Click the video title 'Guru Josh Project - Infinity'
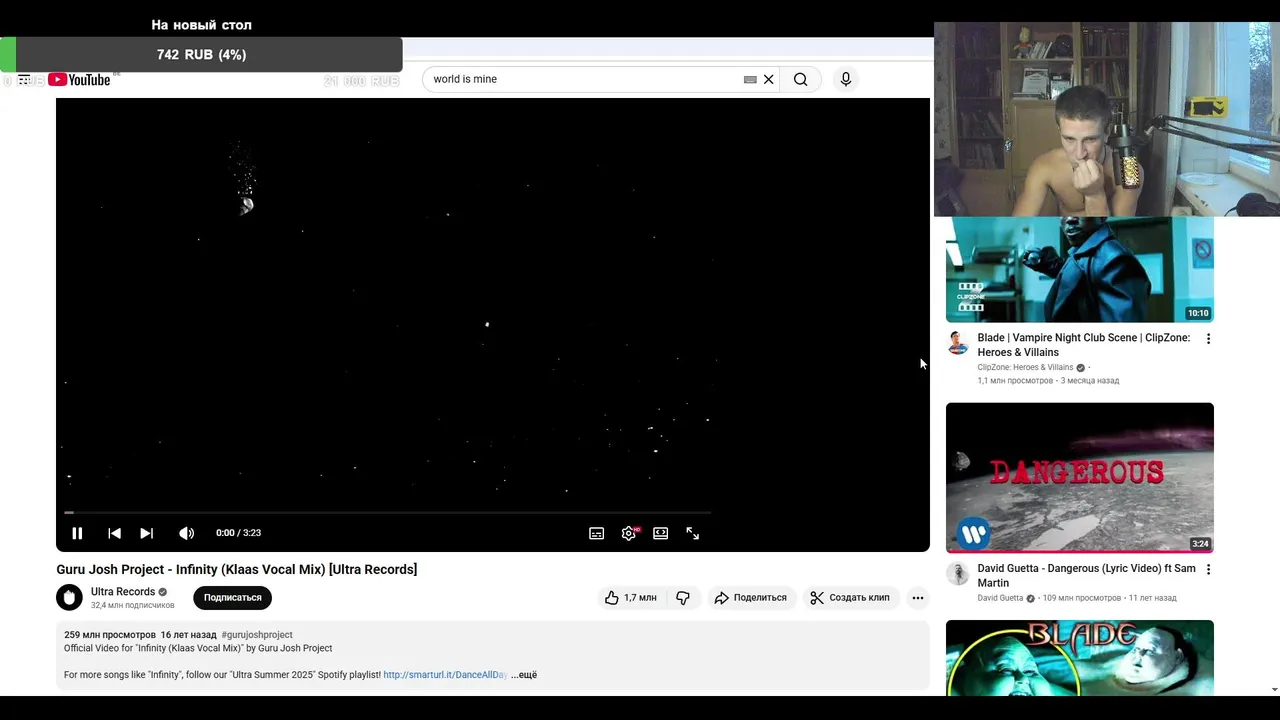This screenshot has width=1280, height=720. point(236,569)
